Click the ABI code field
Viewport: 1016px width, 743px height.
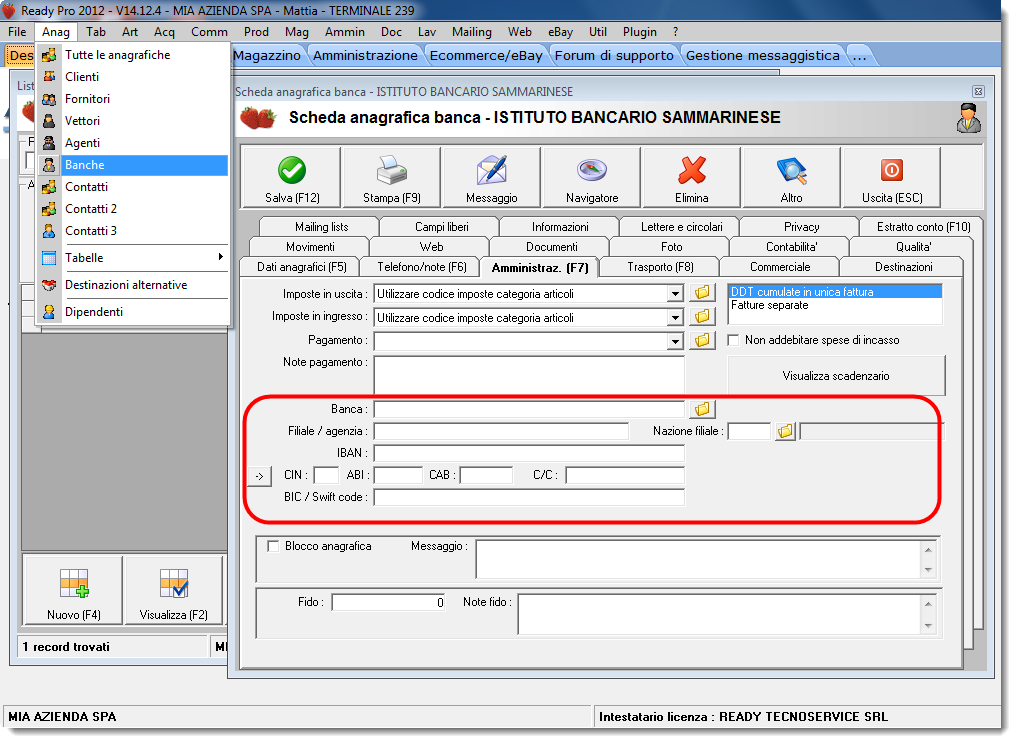coord(398,475)
